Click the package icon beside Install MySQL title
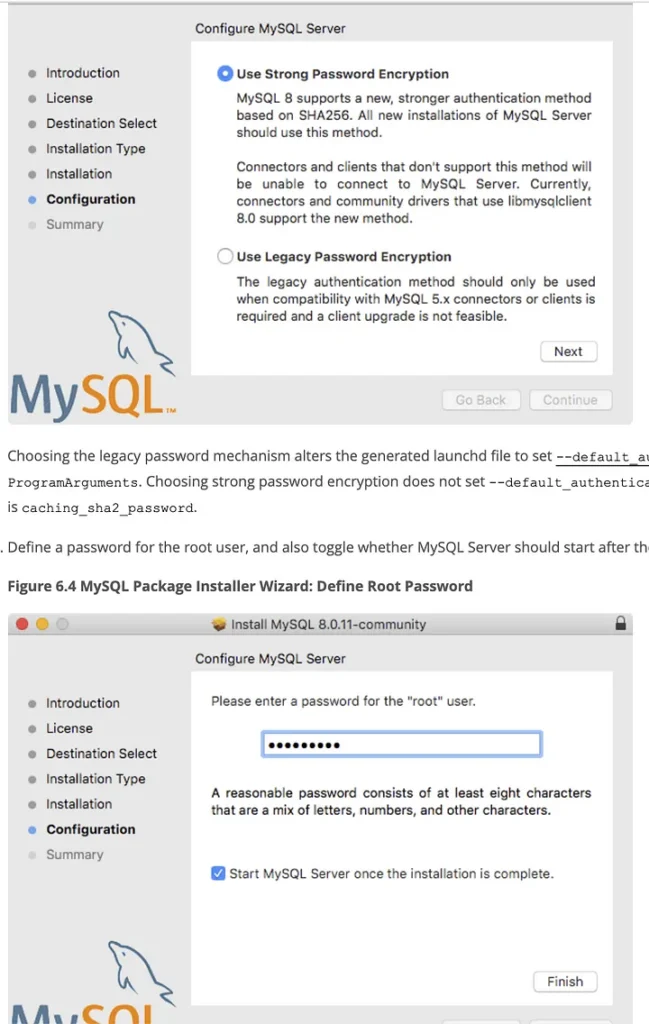 click(219, 624)
